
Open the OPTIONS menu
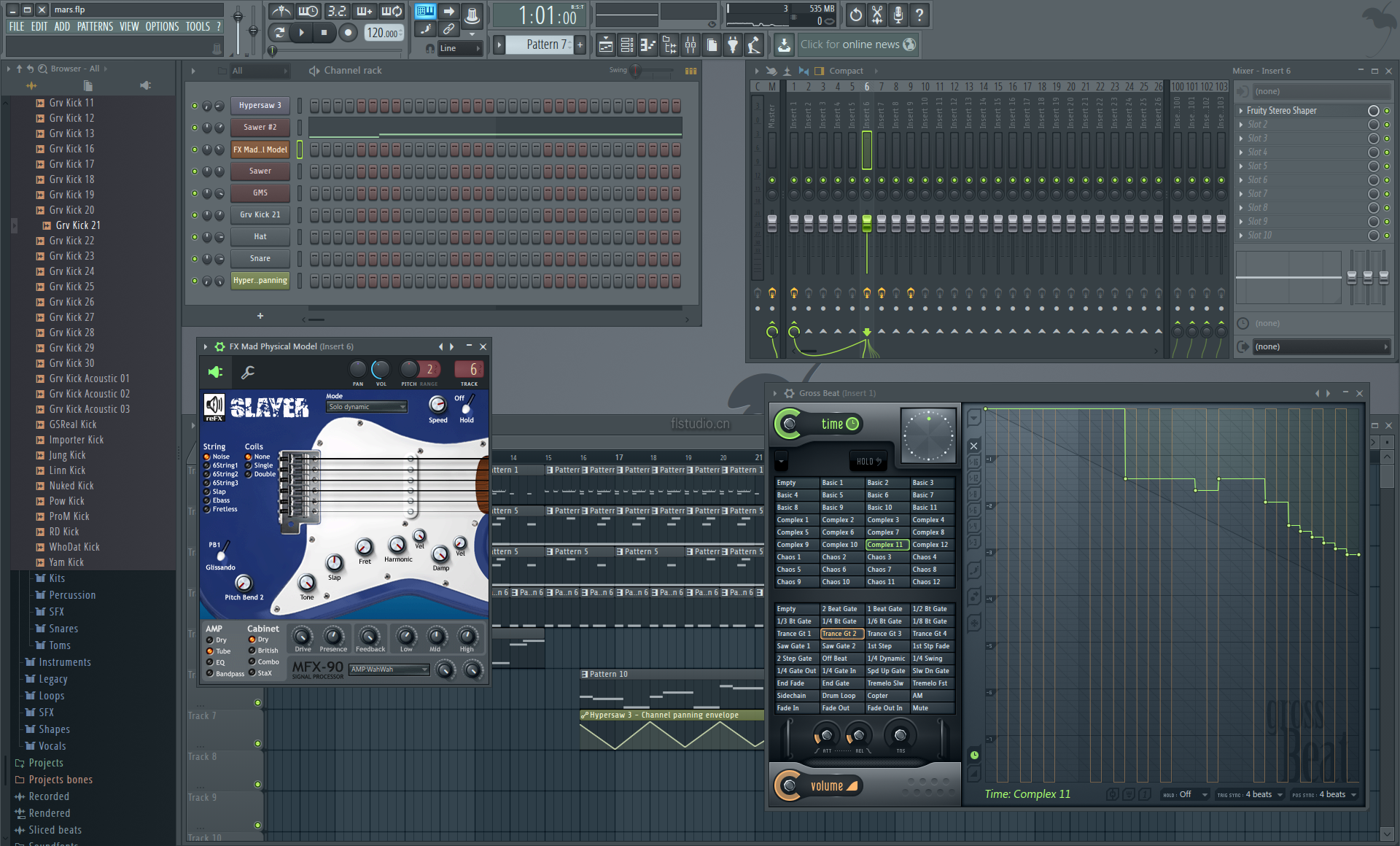(x=162, y=26)
